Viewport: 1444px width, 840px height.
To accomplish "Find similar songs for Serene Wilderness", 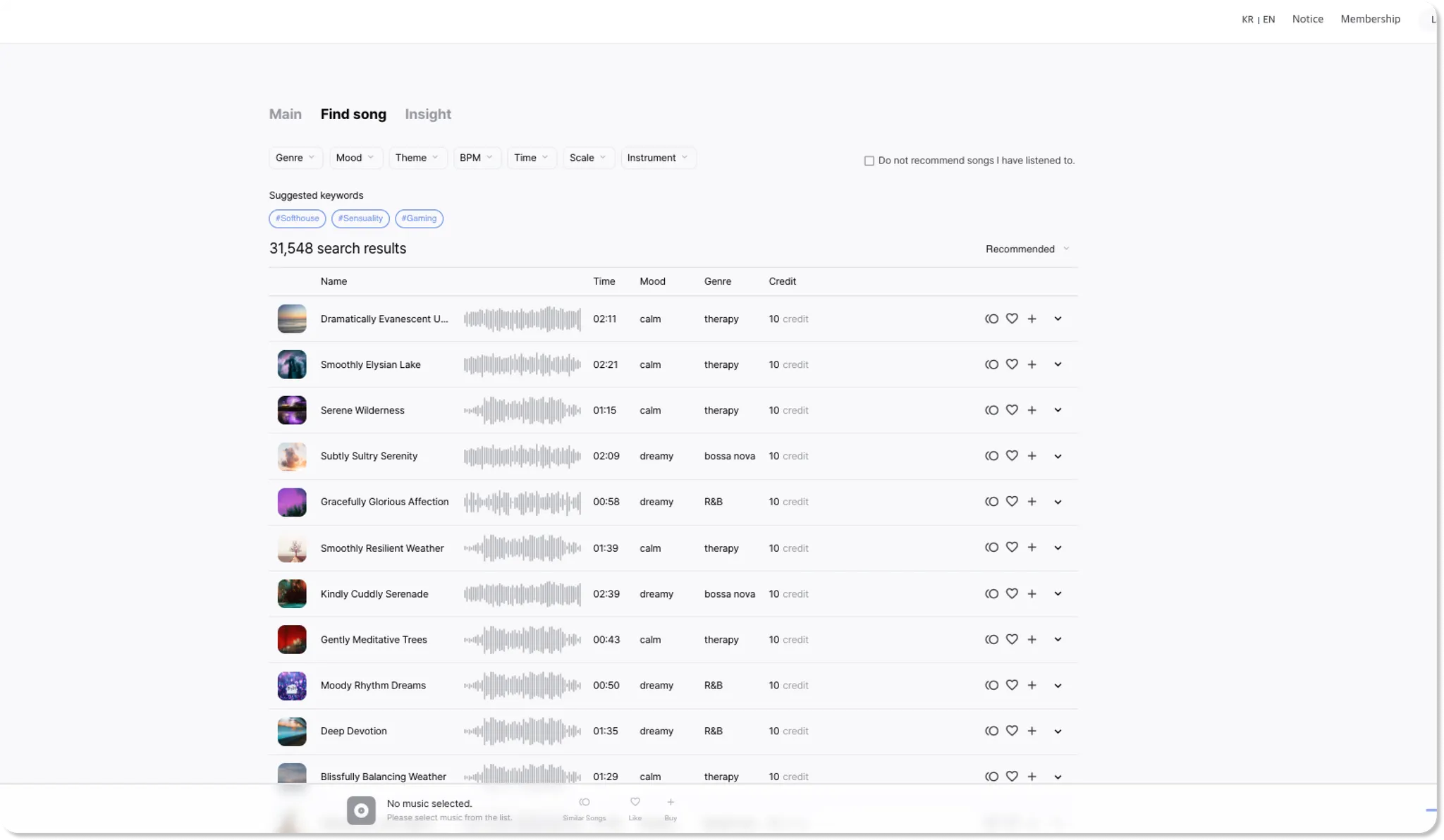I will (991, 410).
